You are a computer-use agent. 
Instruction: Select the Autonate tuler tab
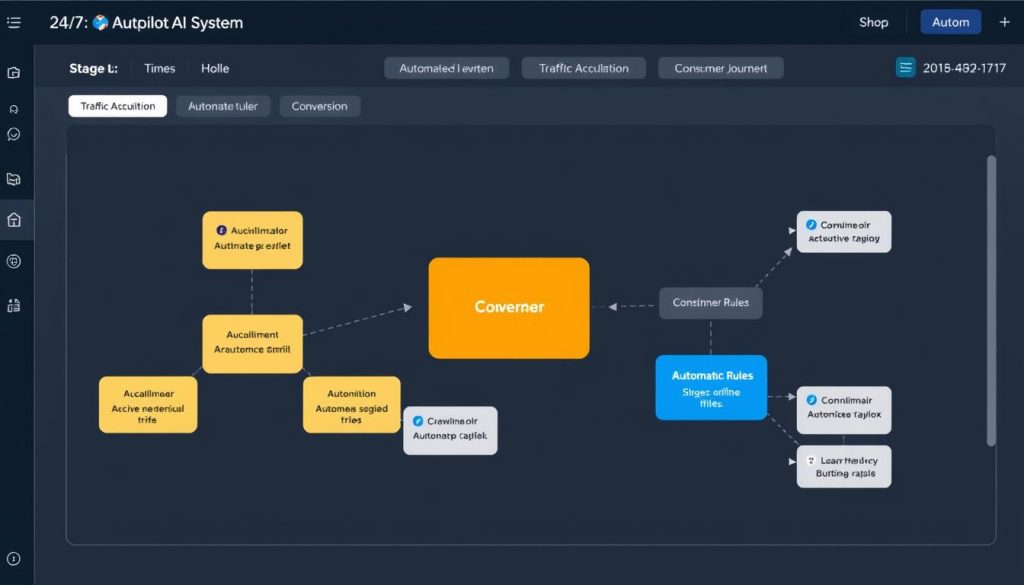[x=223, y=106]
